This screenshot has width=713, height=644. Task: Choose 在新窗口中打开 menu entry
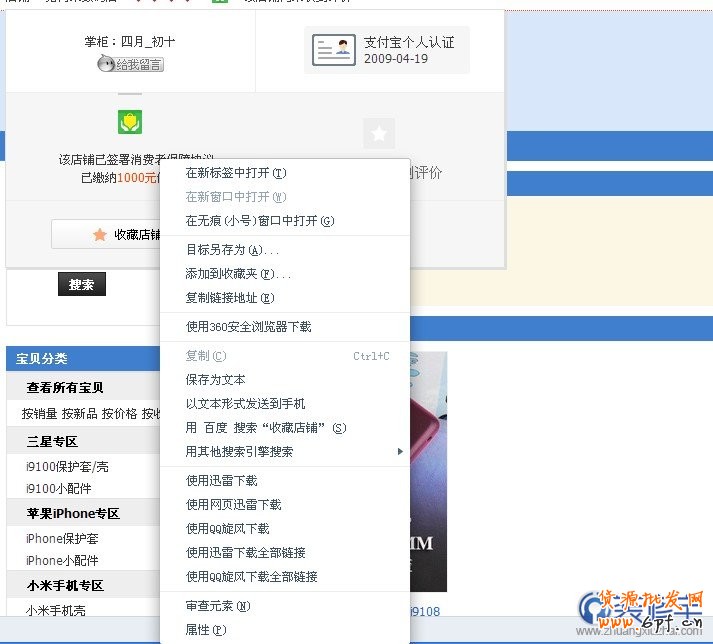pos(285,197)
